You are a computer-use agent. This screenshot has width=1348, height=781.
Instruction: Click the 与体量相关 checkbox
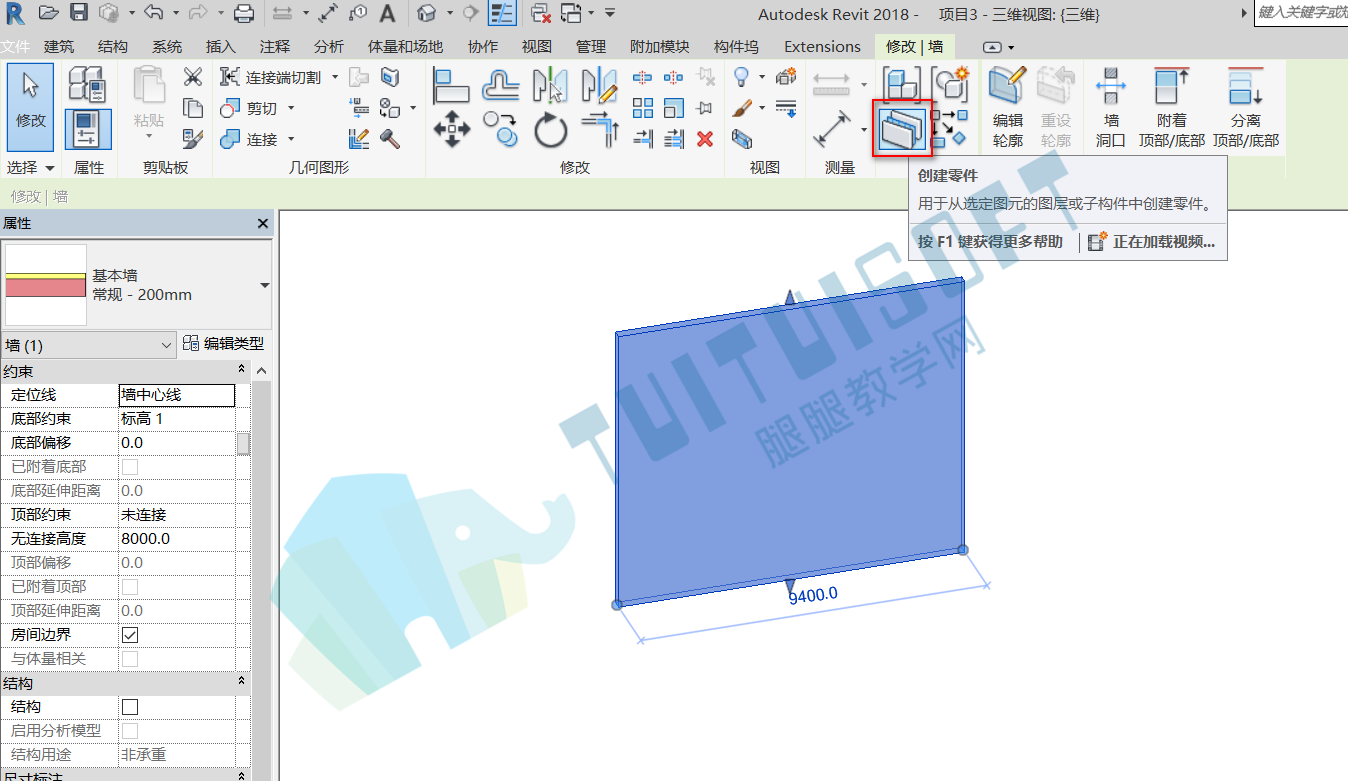click(x=130, y=659)
